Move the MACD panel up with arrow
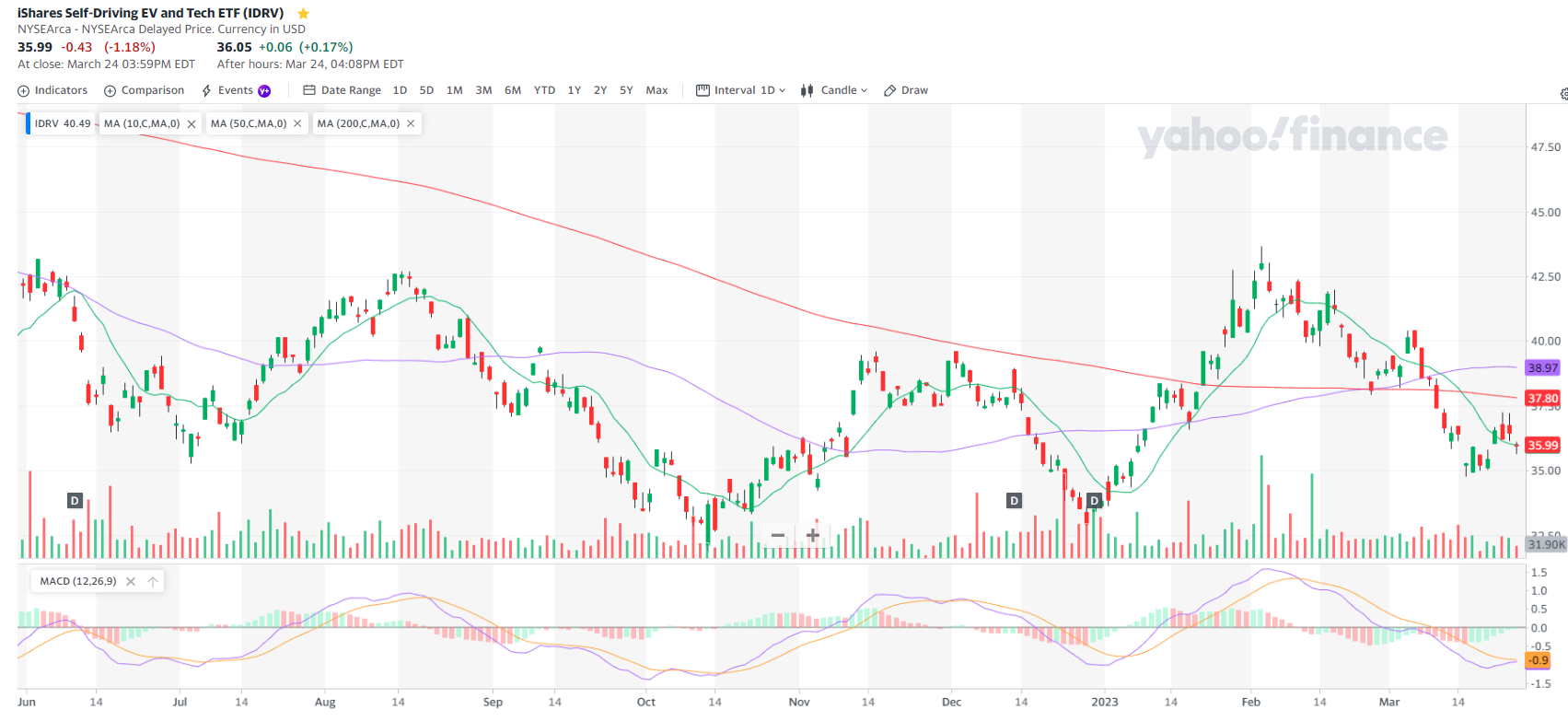This screenshot has height=721, width=1568. [153, 581]
